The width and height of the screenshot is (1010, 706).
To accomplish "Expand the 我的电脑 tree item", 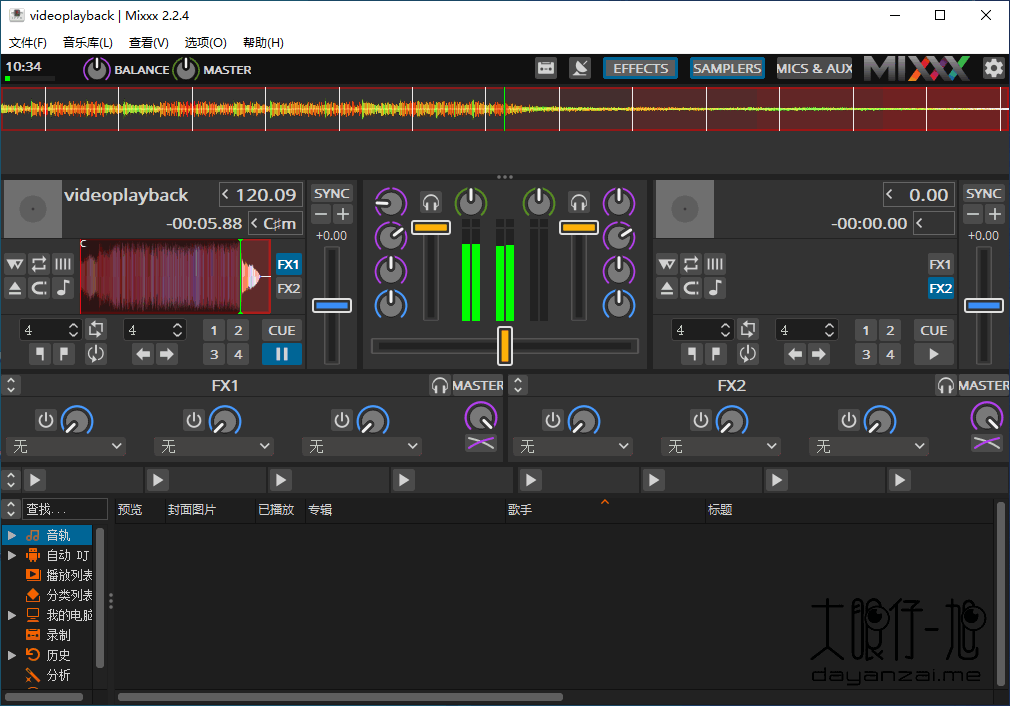I will coord(12,615).
